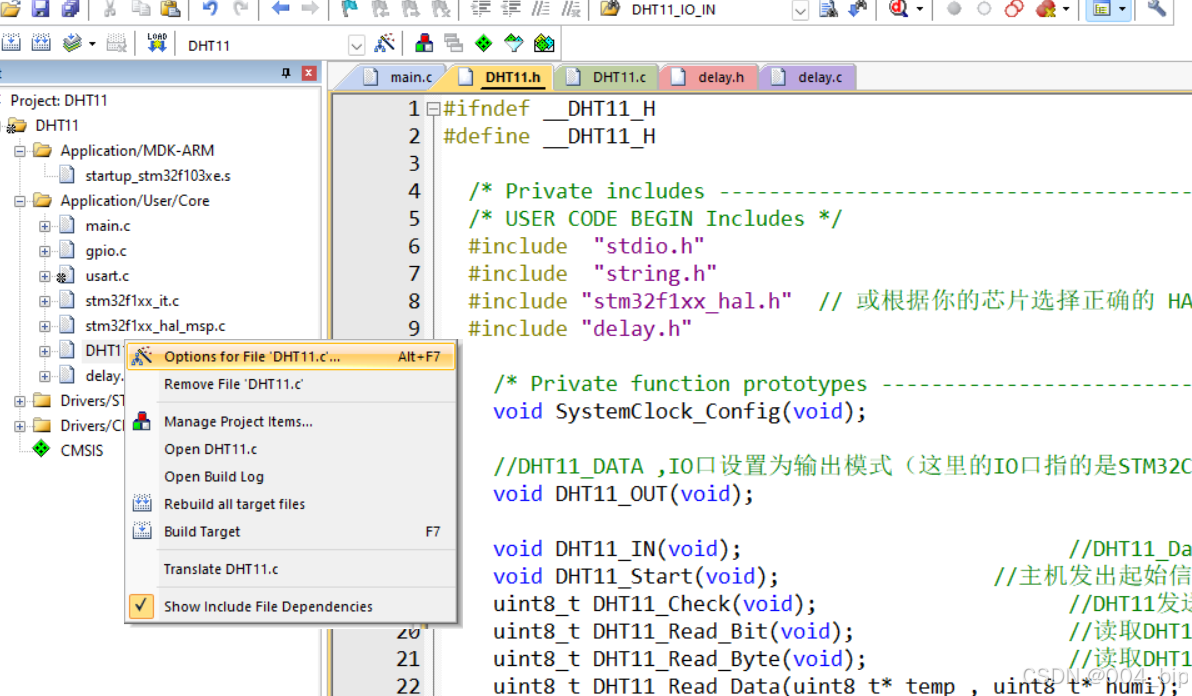1192x696 pixels.
Task: Select Translate DHT11.c menu entry
Action: tap(291, 568)
